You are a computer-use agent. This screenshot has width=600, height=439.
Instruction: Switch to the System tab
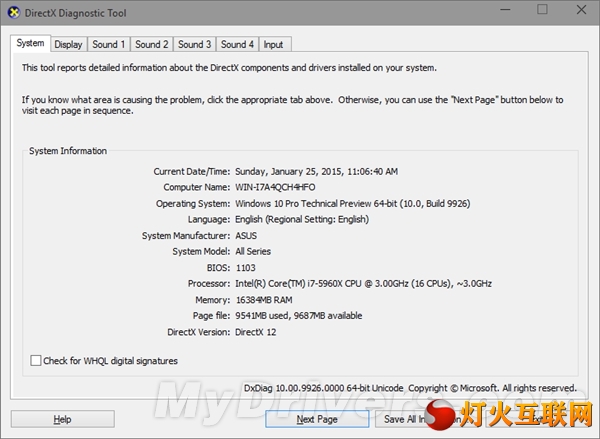30,43
